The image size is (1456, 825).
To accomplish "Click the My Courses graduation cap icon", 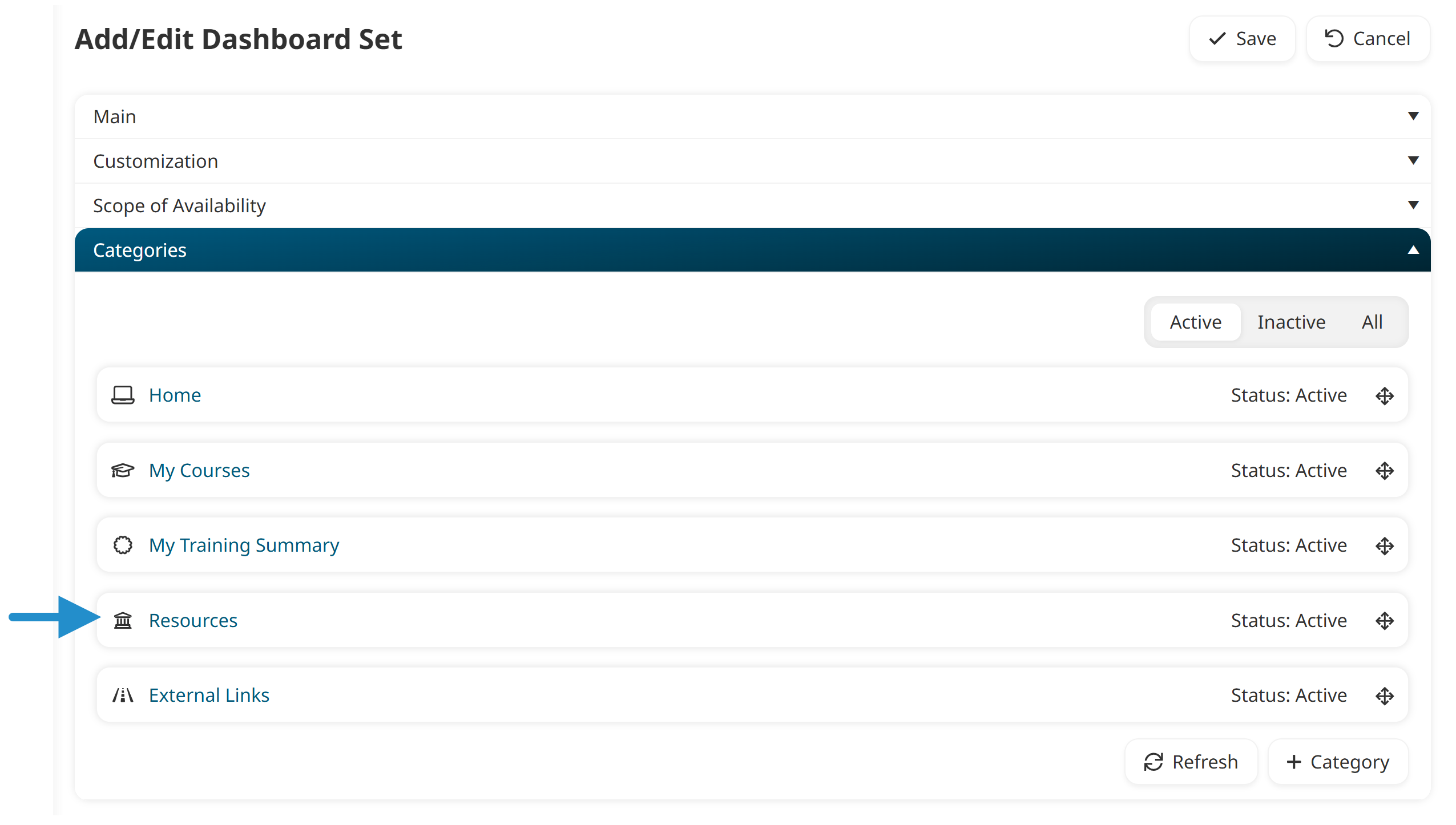I will 123,470.
